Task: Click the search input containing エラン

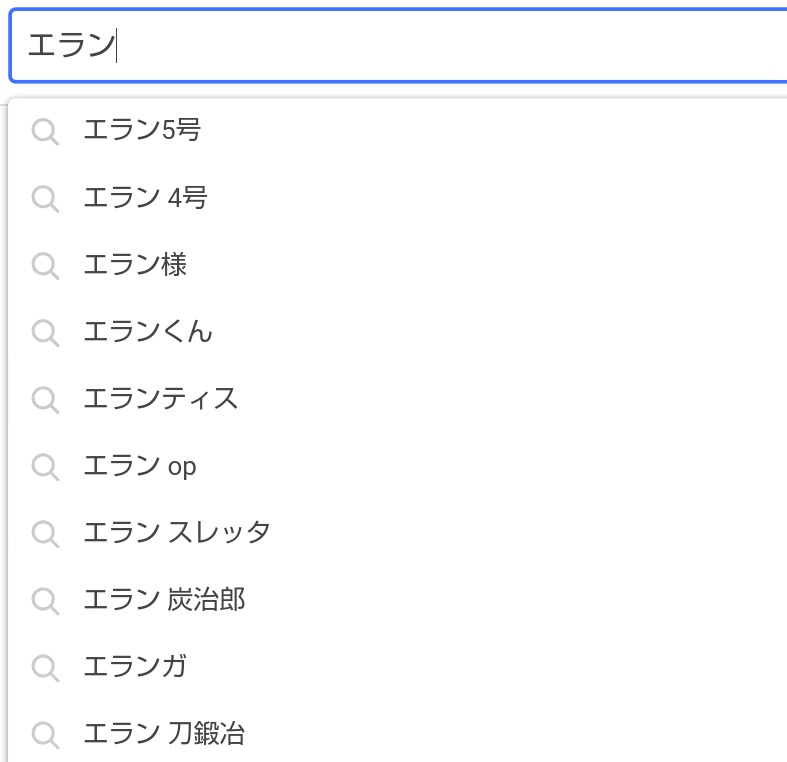Action: 399,45
